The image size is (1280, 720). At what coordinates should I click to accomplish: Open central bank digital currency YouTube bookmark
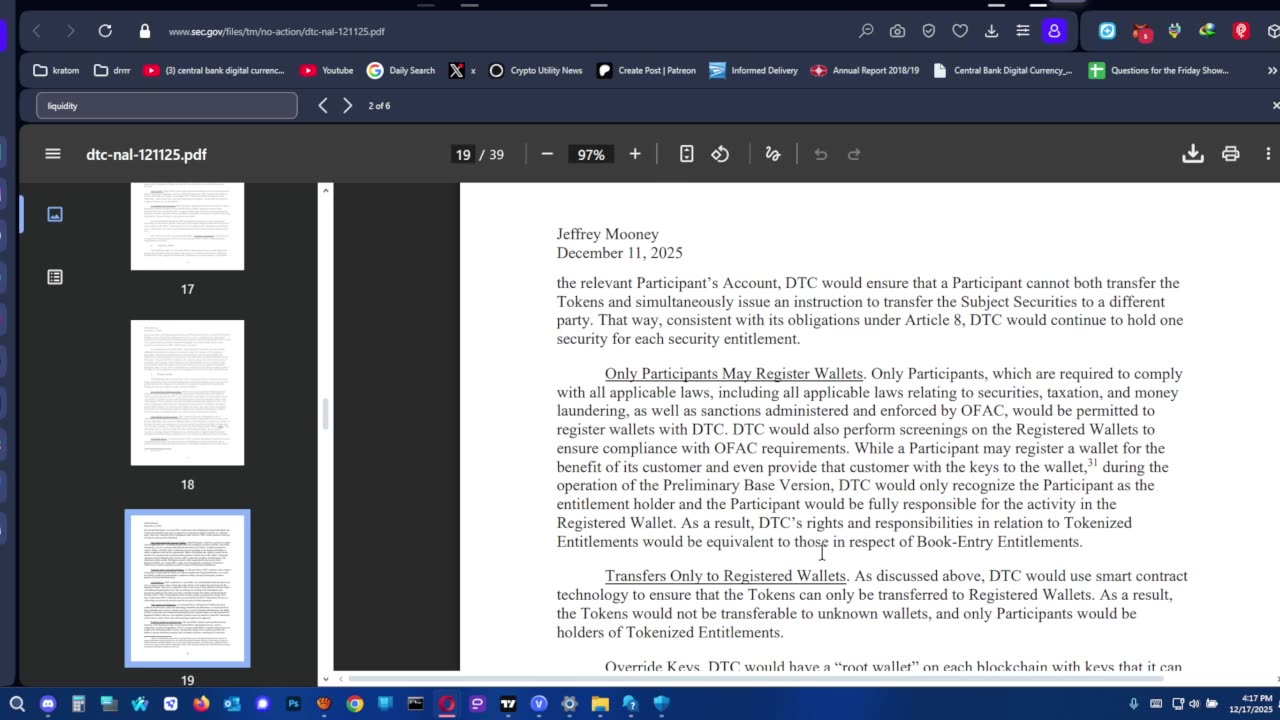coord(214,70)
